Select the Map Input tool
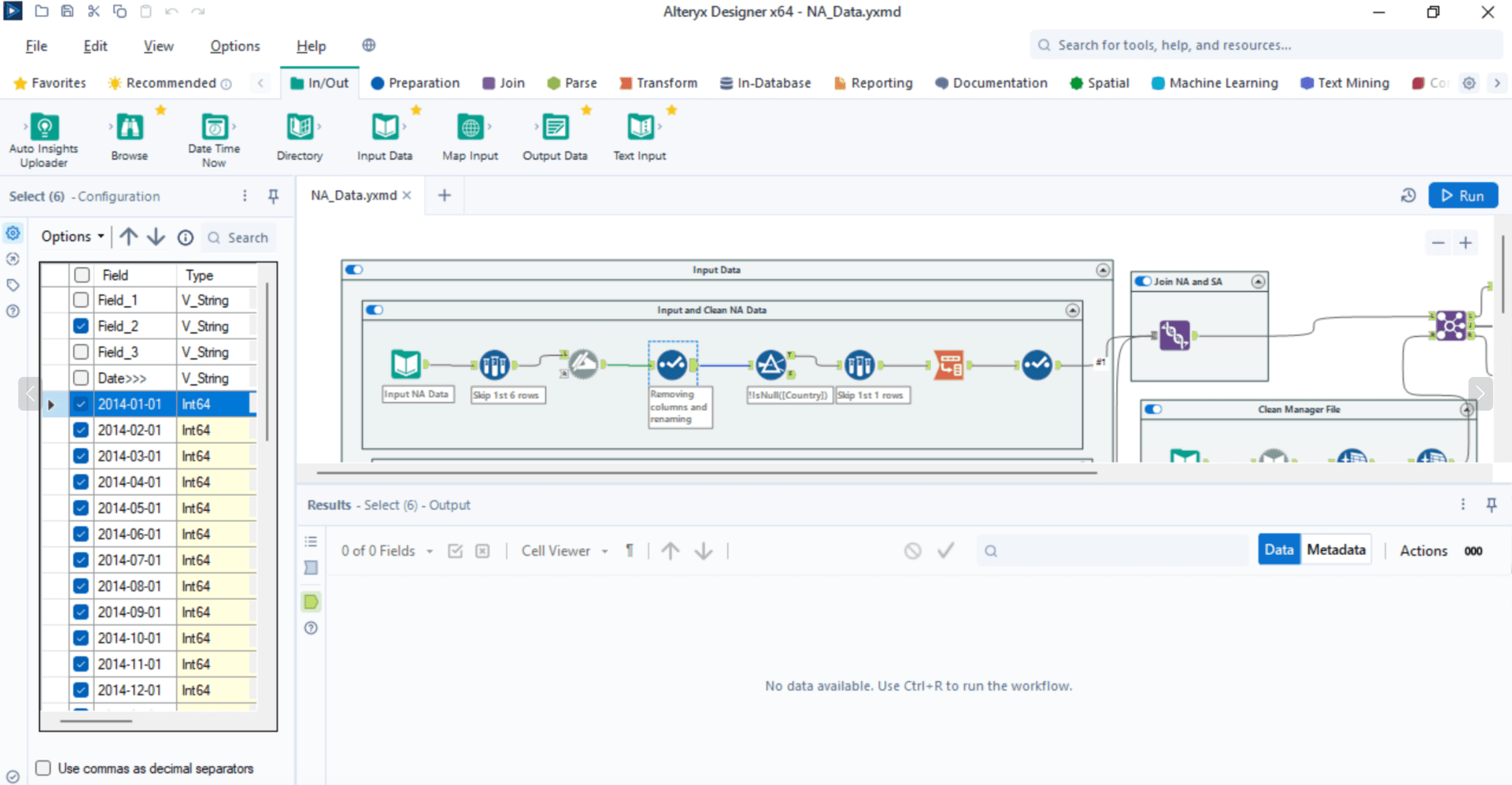The width and height of the screenshot is (1512, 785). point(470,137)
